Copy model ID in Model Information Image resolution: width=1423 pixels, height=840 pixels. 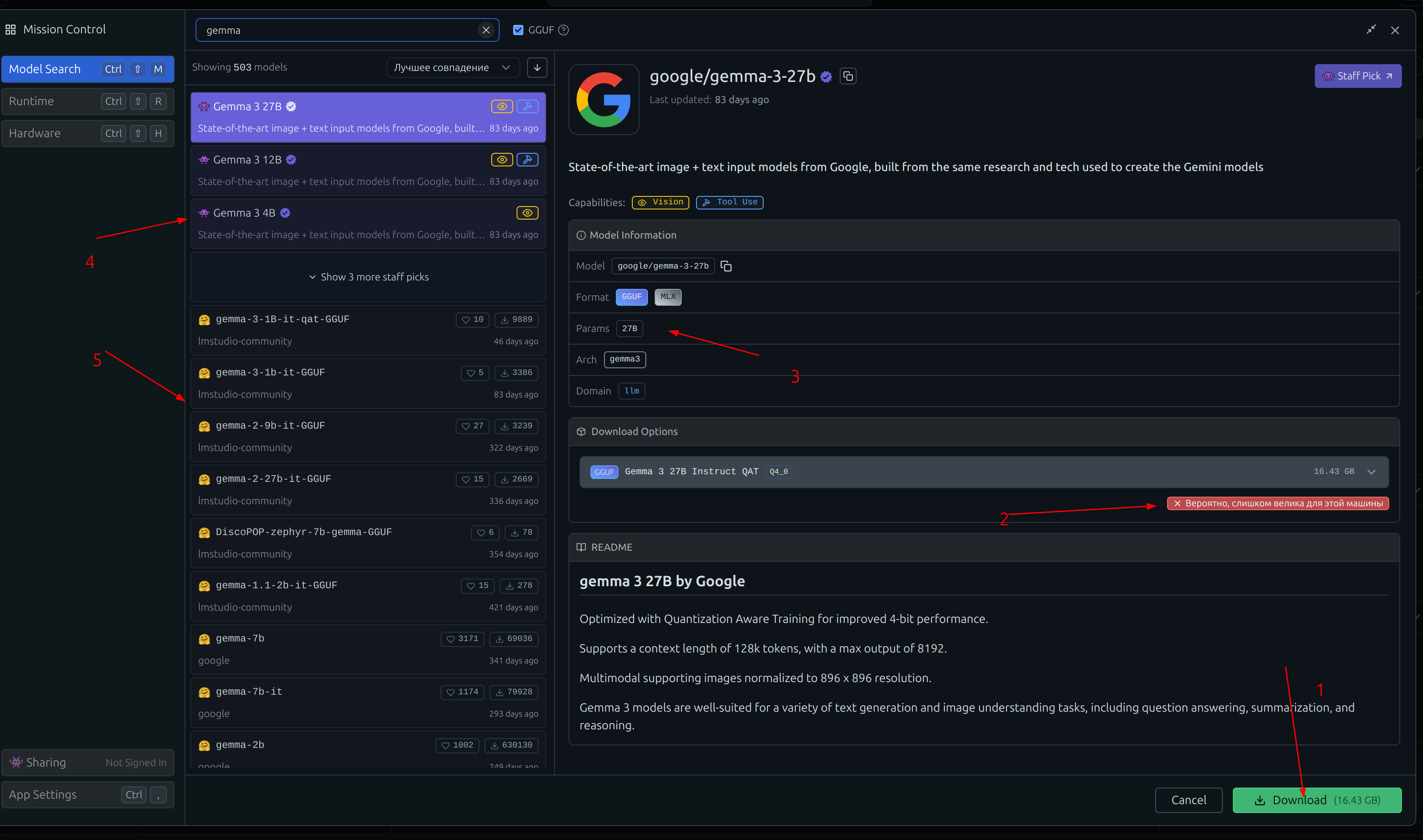(726, 266)
